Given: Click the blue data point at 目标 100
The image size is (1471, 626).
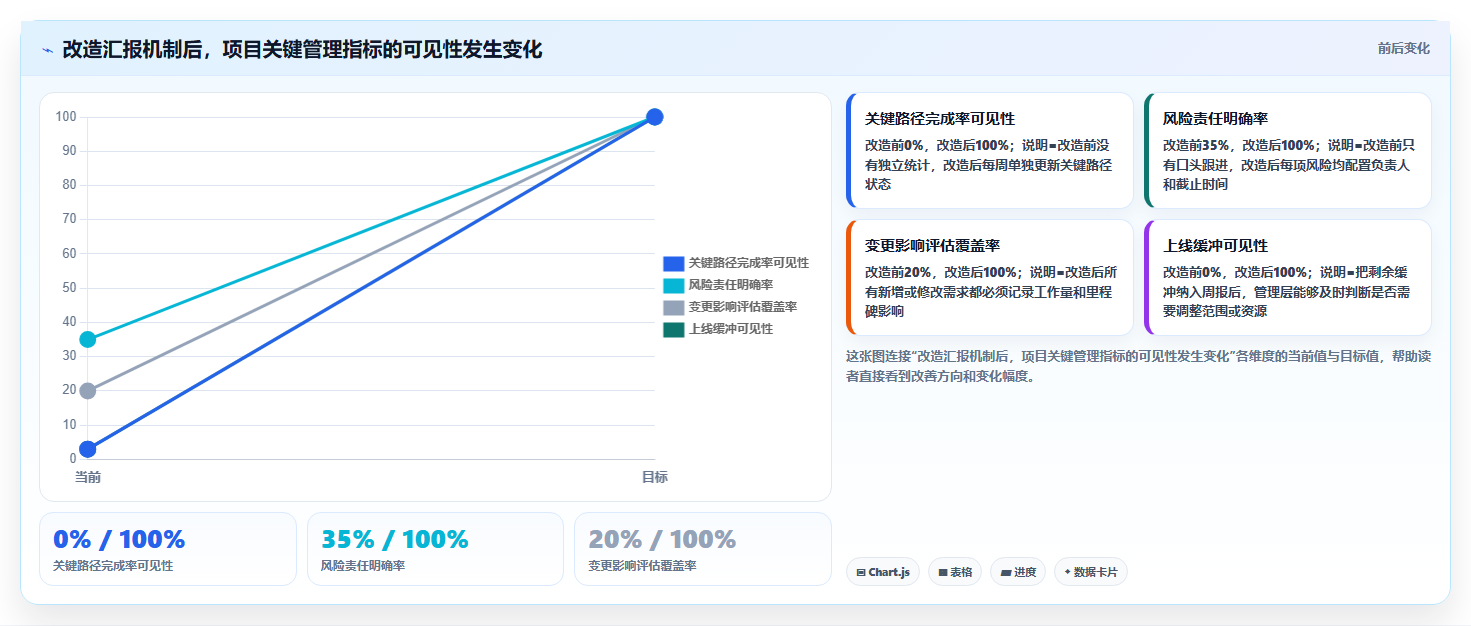Looking at the screenshot, I should click(655, 117).
